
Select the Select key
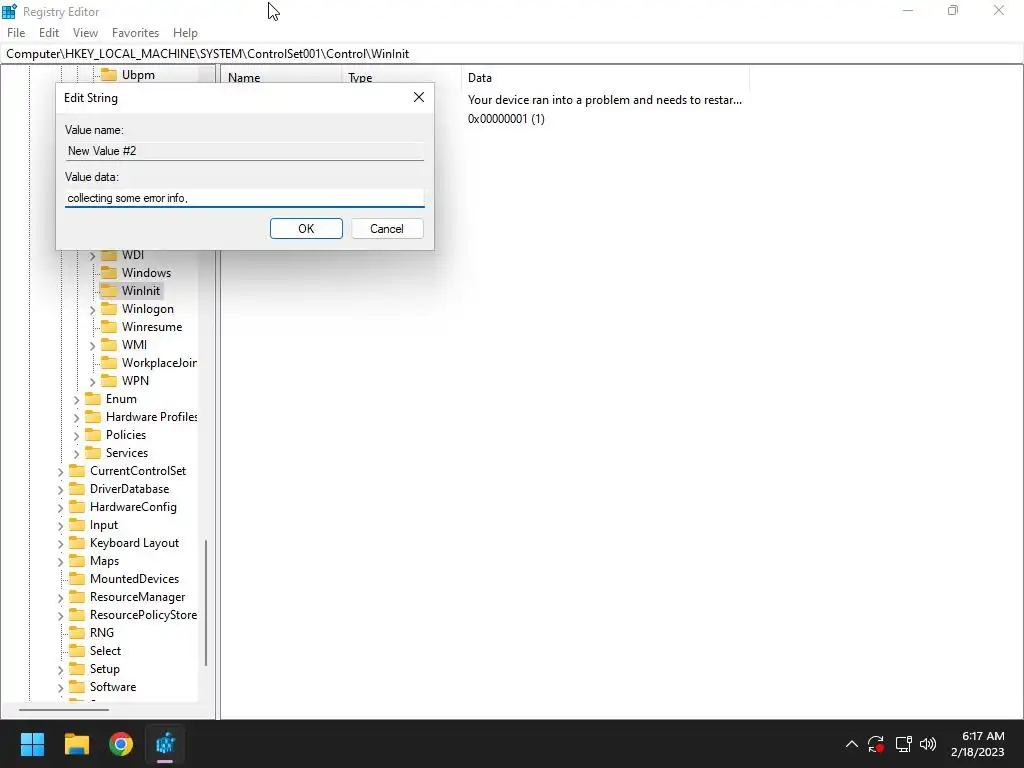105,651
